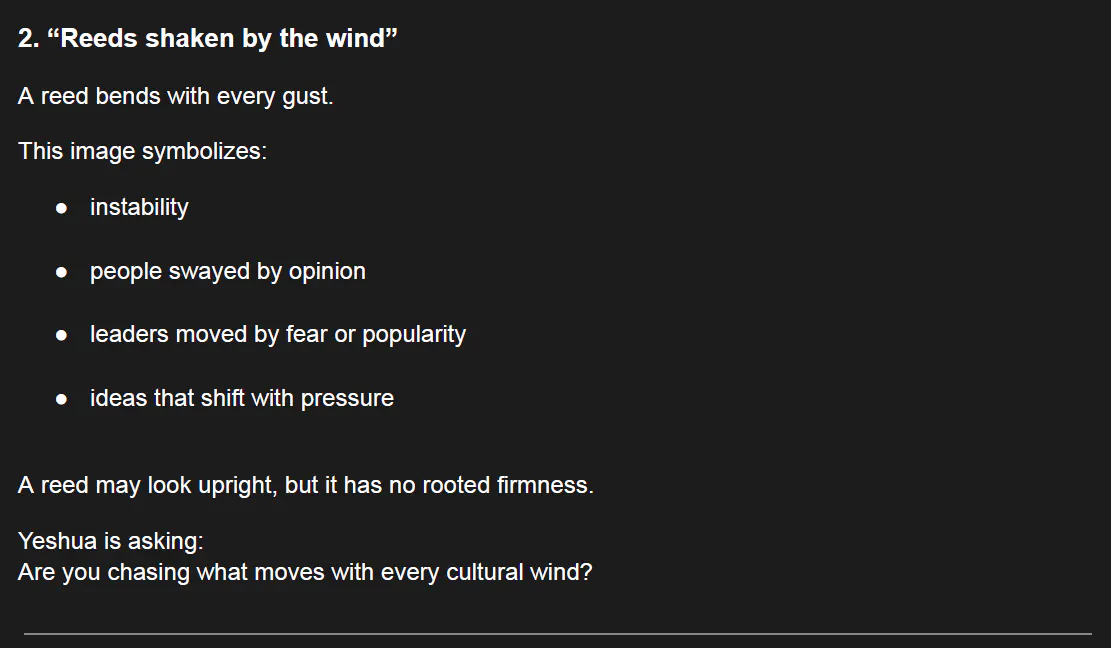
Task: Click the line "Yeshua is asking:"
Action: point(111,541)
